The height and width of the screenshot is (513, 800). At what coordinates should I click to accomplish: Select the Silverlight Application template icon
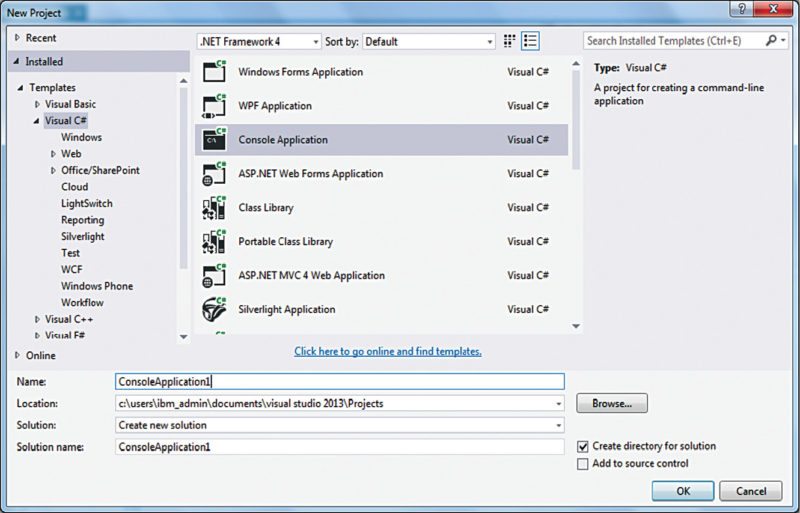pyautogui.click(x=214, y=310)
